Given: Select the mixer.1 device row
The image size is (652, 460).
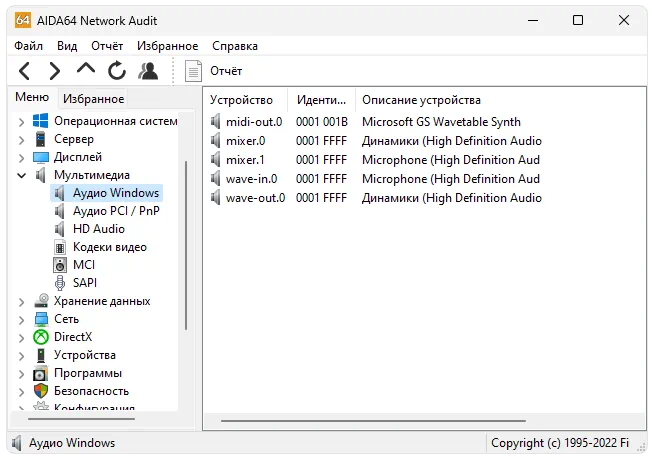Looking at the screenshot, I should pos(375,160).
